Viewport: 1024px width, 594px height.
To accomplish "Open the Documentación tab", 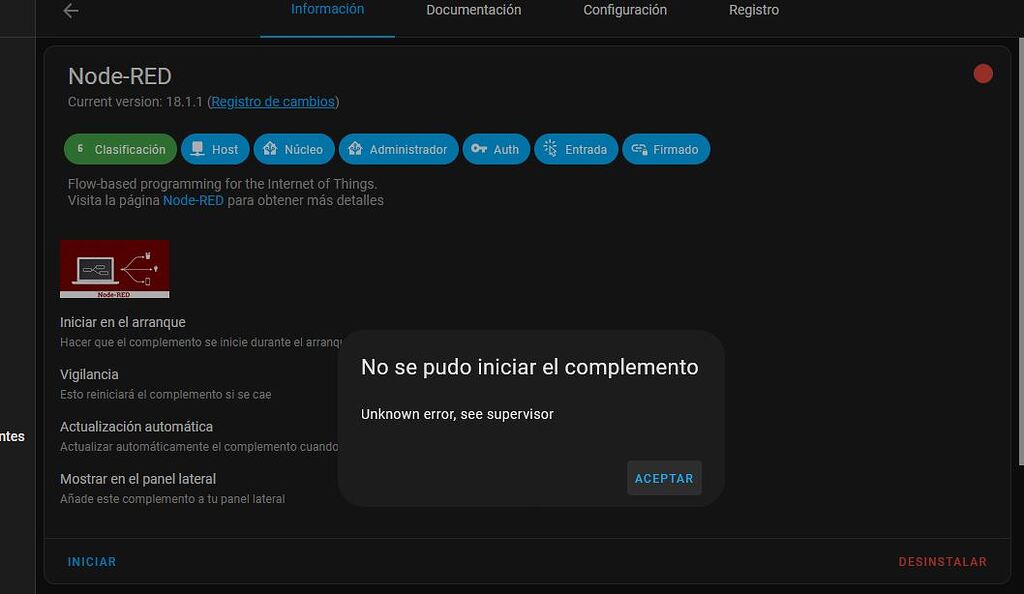I will (x=474, y=9).
